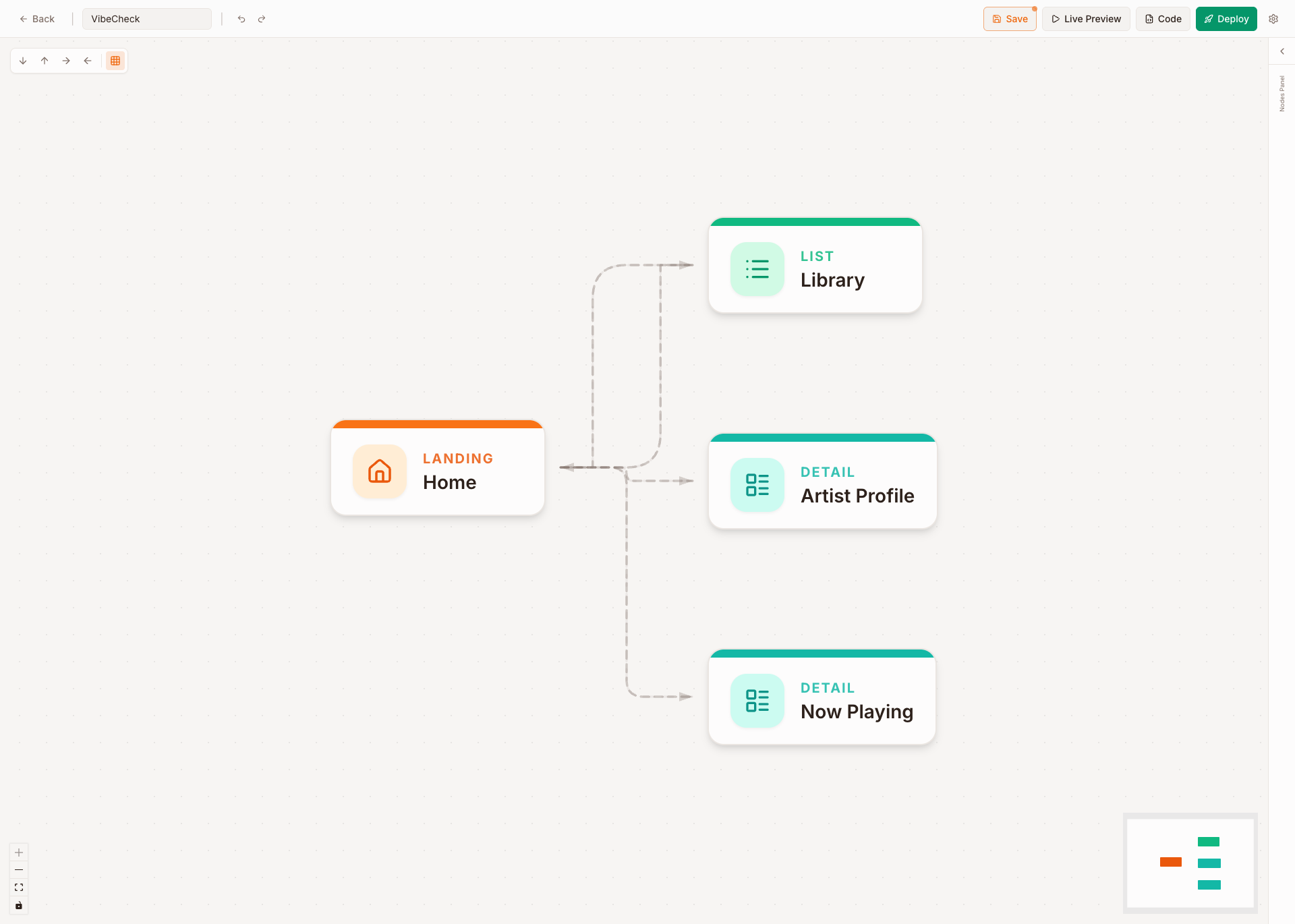The width and height of the screenshot is (1295, 924).
Task: Expand the Nodes Panel with the chevron
Action: pyautogui.click(x=1282, y=51)
